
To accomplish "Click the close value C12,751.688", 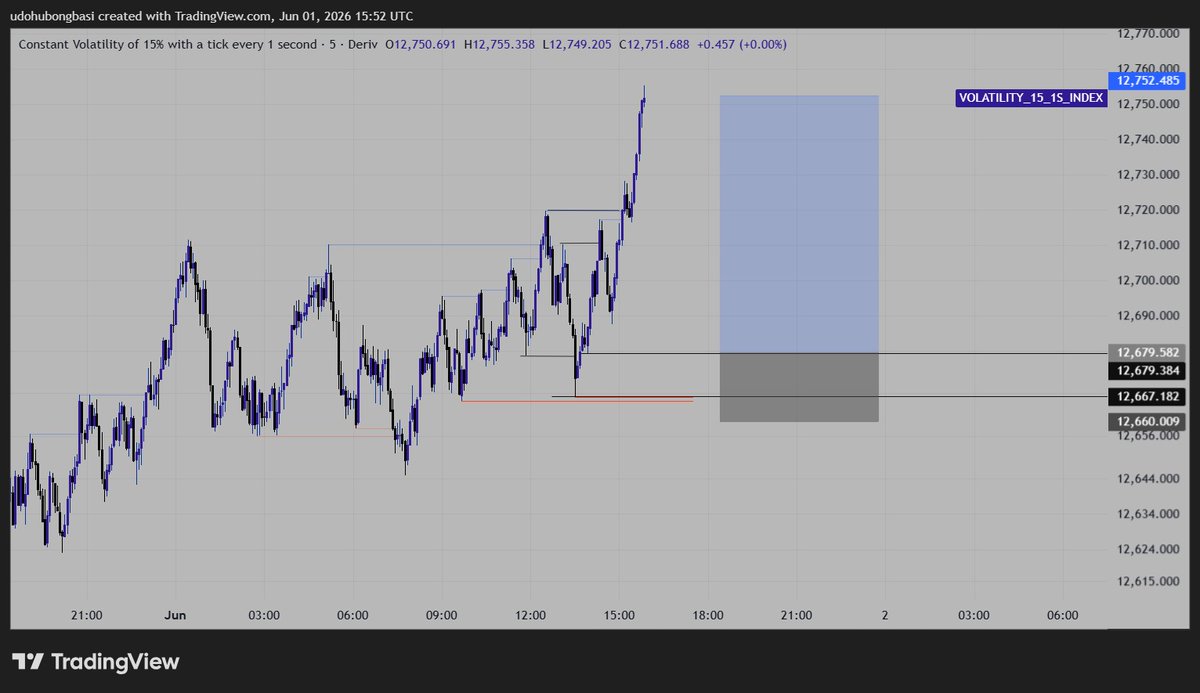I will tap(655, 44).
